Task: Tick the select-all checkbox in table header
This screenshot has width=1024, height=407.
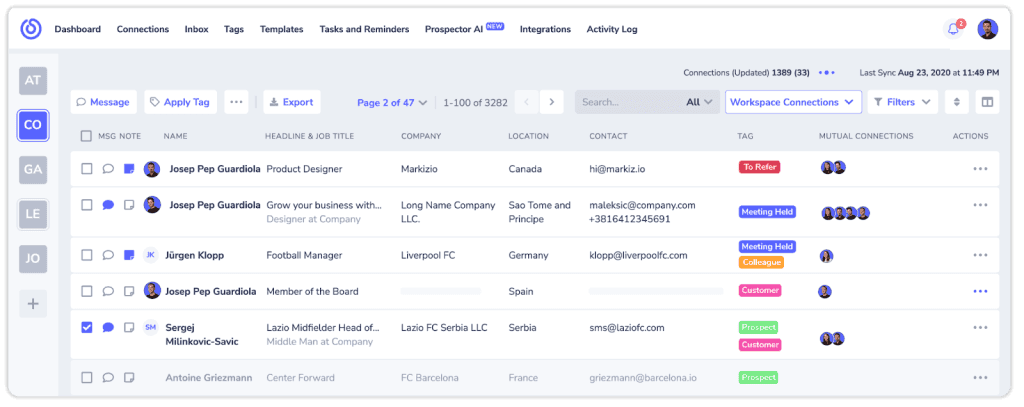Action: click(86, 136)
